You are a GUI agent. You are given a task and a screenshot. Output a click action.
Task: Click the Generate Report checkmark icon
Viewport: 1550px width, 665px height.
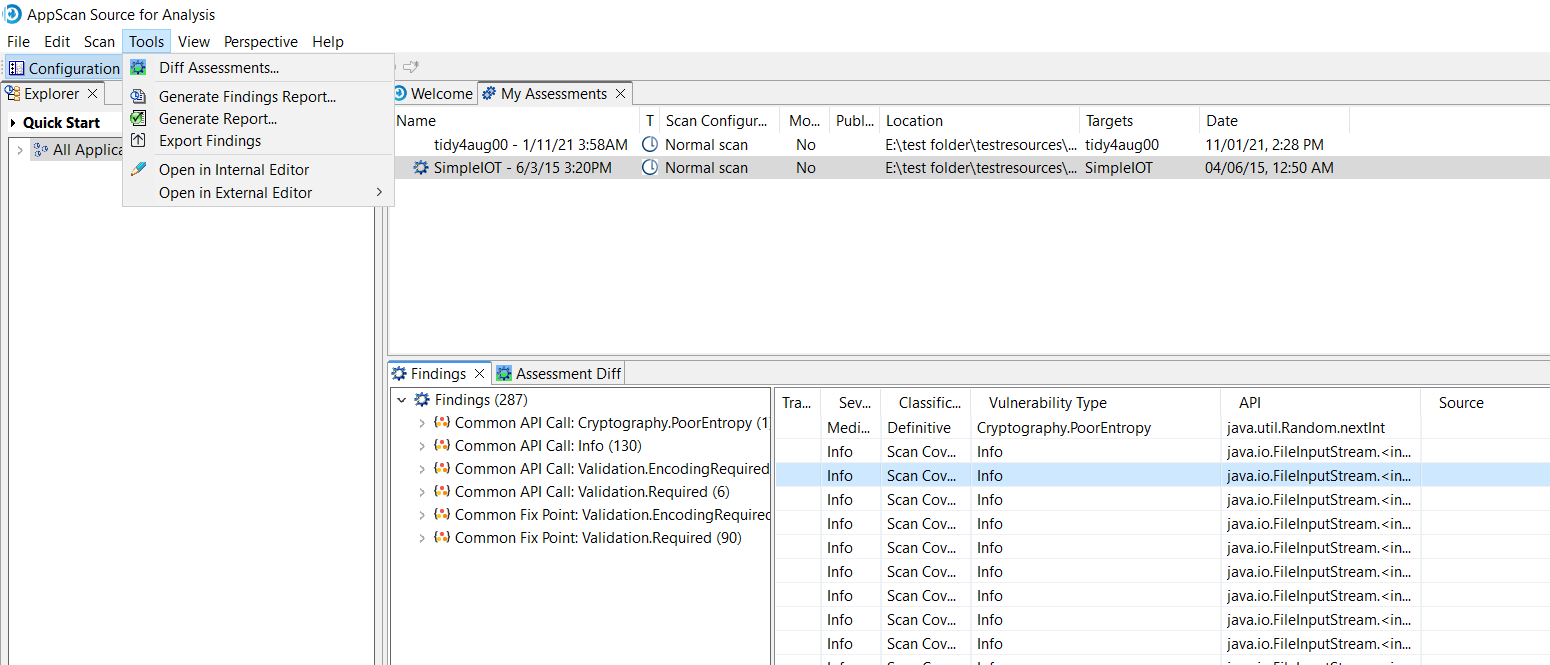point(138,119)
